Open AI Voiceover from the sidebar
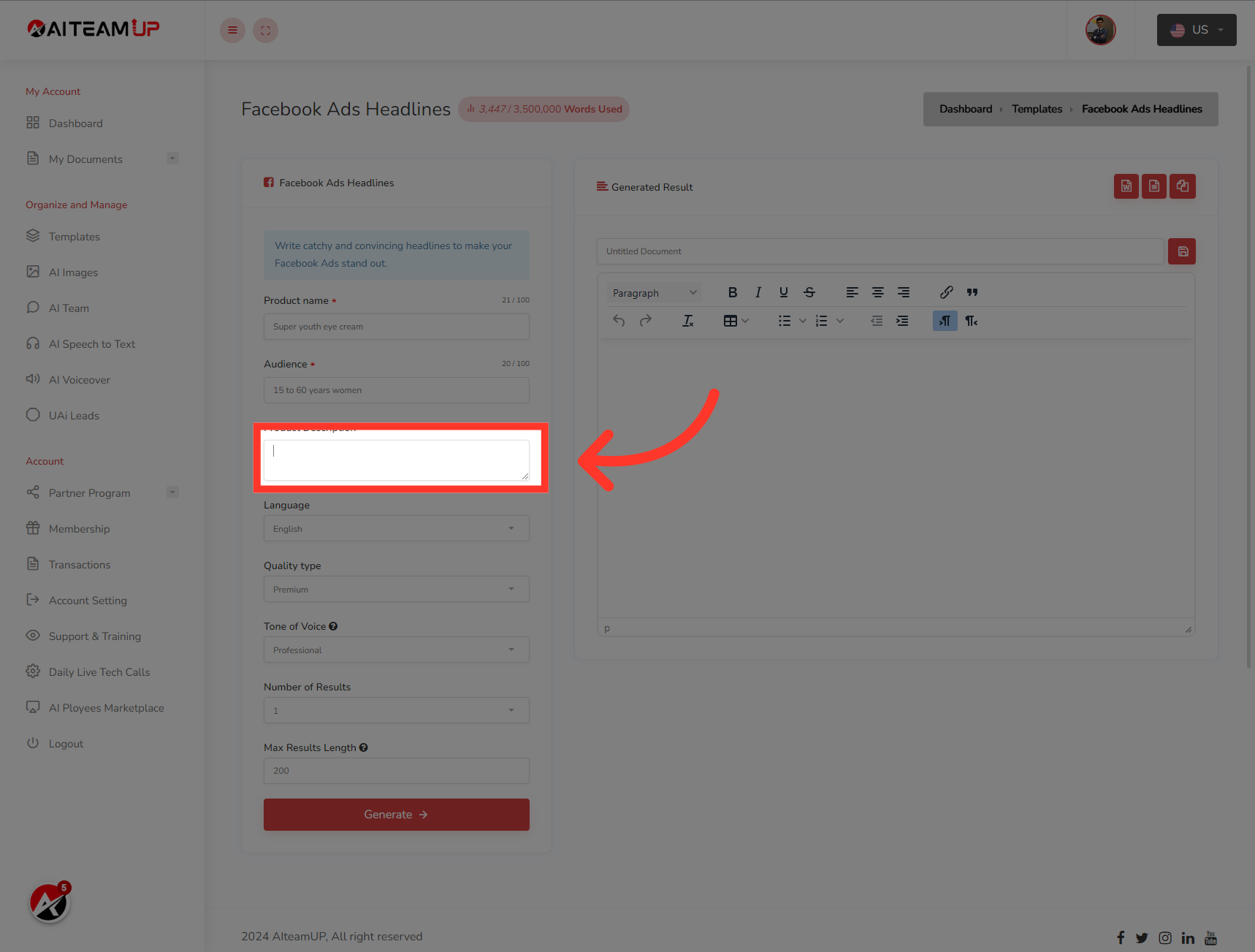1255x952 pixels. 78,379
